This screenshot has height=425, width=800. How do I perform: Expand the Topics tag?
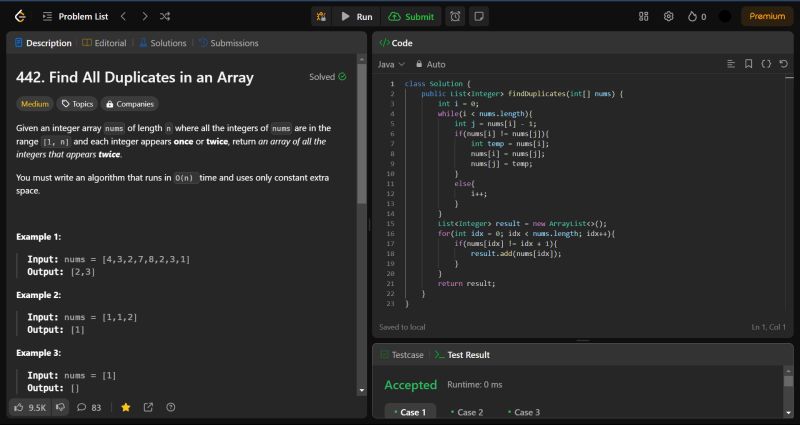[x=77, y=103]
